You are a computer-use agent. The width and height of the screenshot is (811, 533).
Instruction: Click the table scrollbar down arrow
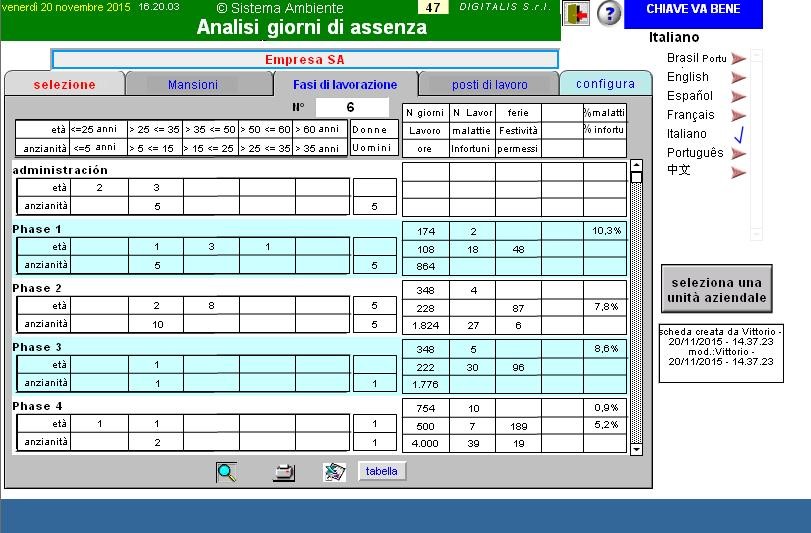pos(637,449)
